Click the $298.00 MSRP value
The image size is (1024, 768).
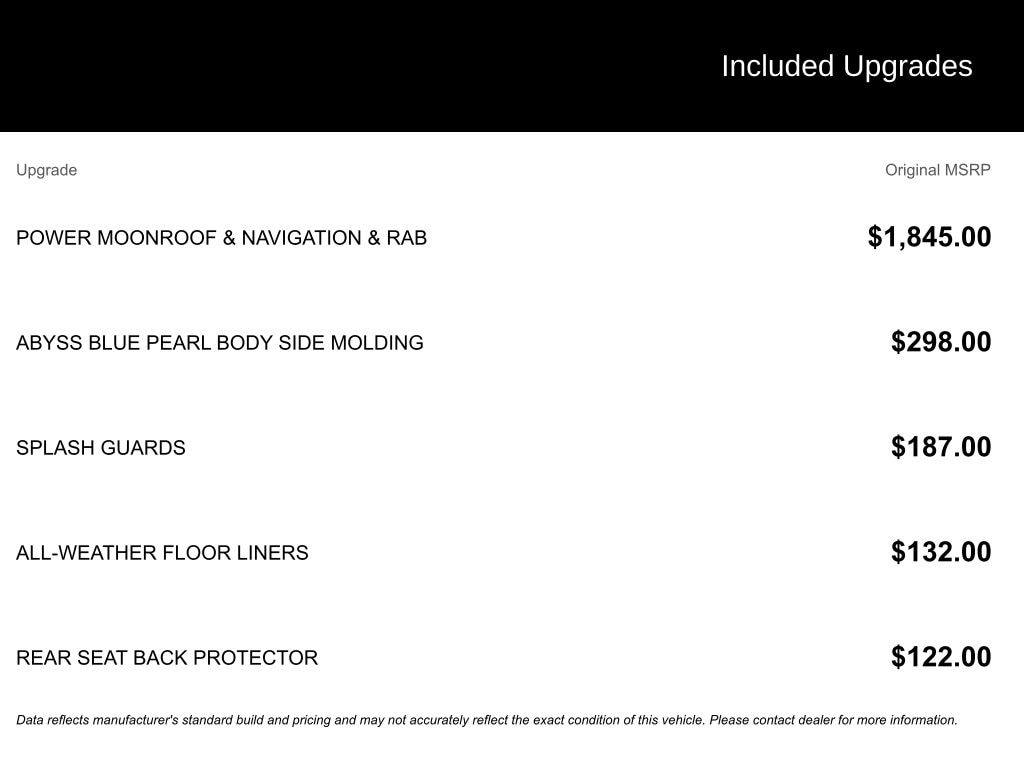[x=941, y=342]
